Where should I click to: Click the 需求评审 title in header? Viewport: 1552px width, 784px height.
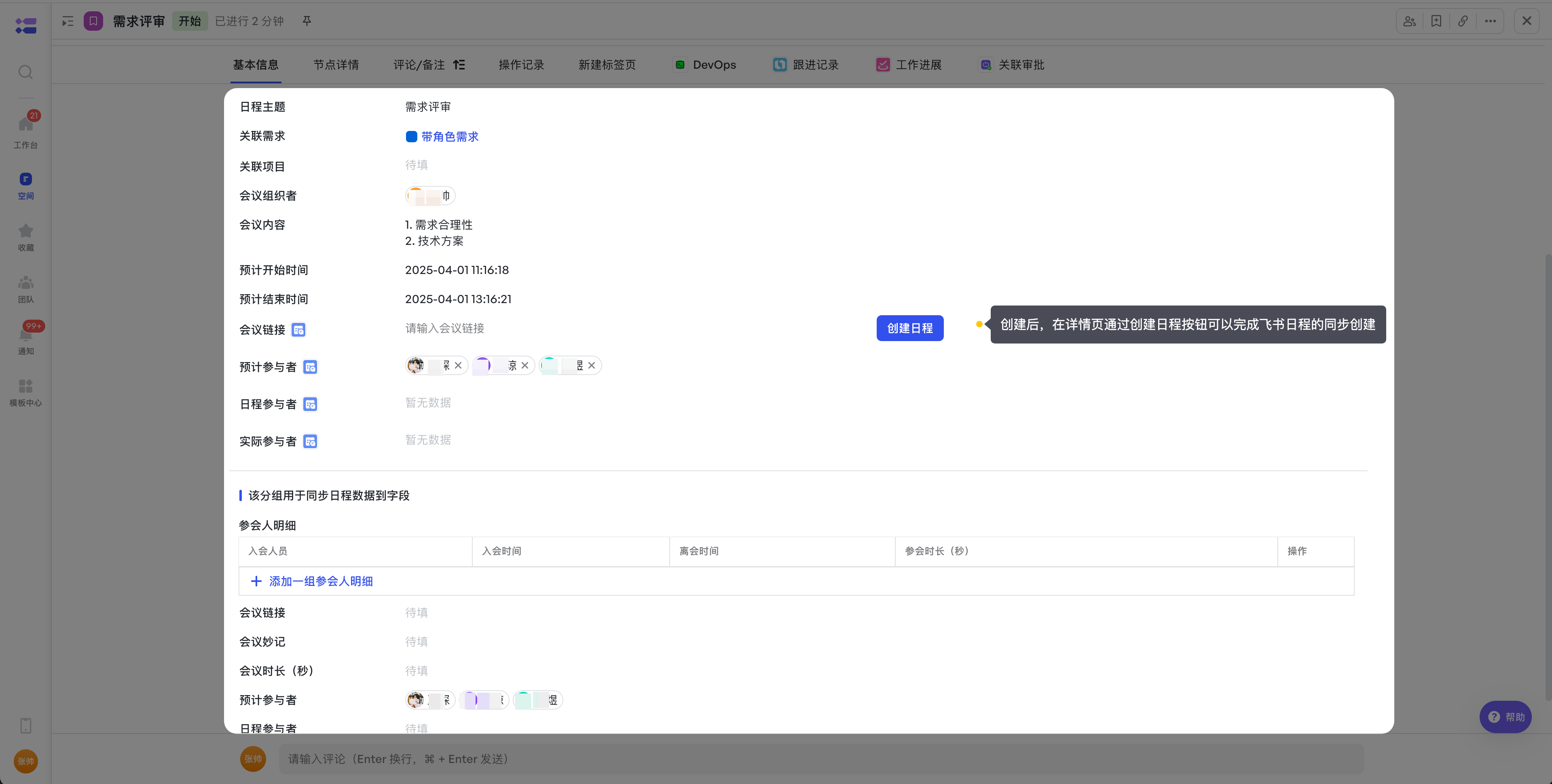tap(139, 21)
